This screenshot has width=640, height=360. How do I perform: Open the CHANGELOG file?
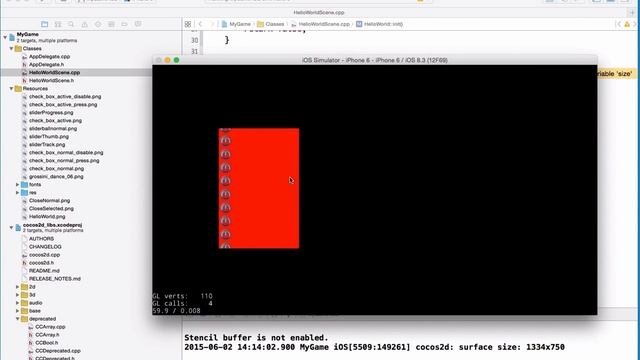click(45, 247)
